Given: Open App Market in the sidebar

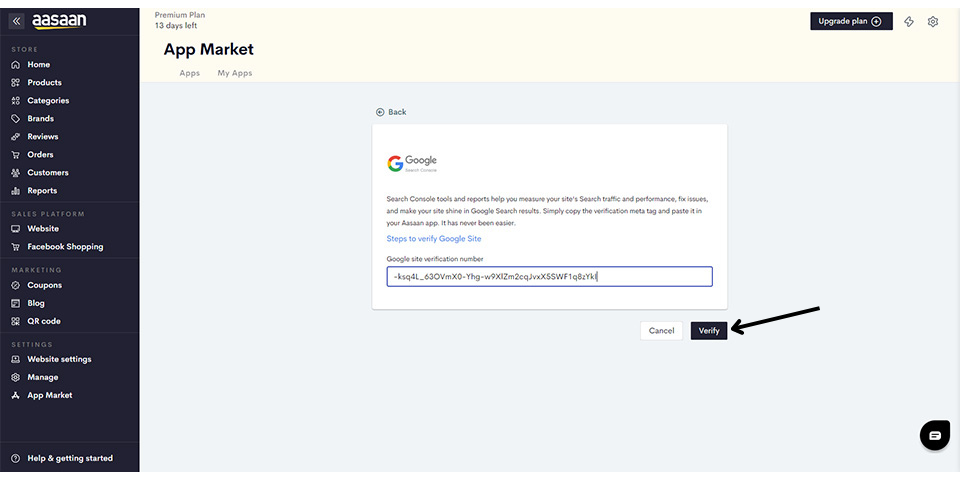Looking at the screenshot, I should click(50, 396).
